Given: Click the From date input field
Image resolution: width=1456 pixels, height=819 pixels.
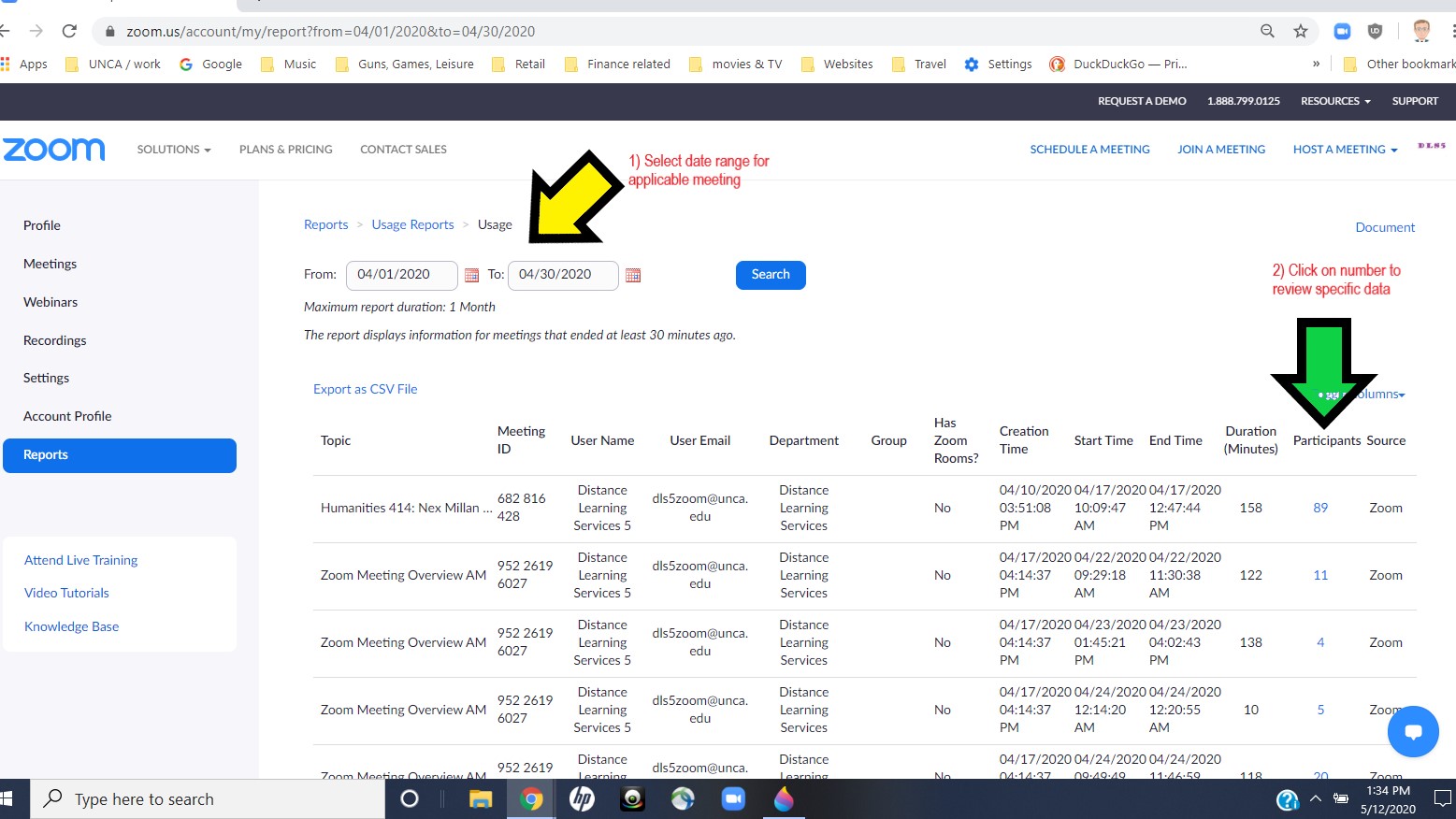Looking at the screenshot, I should tap(401, 275).
